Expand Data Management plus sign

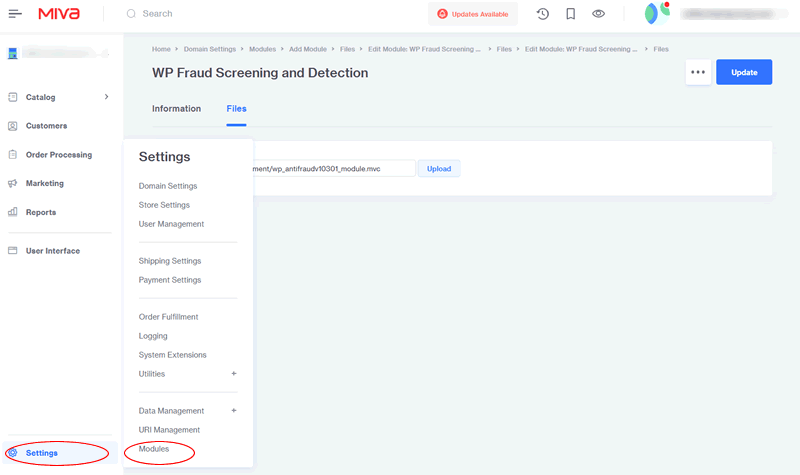coord(234,410)
